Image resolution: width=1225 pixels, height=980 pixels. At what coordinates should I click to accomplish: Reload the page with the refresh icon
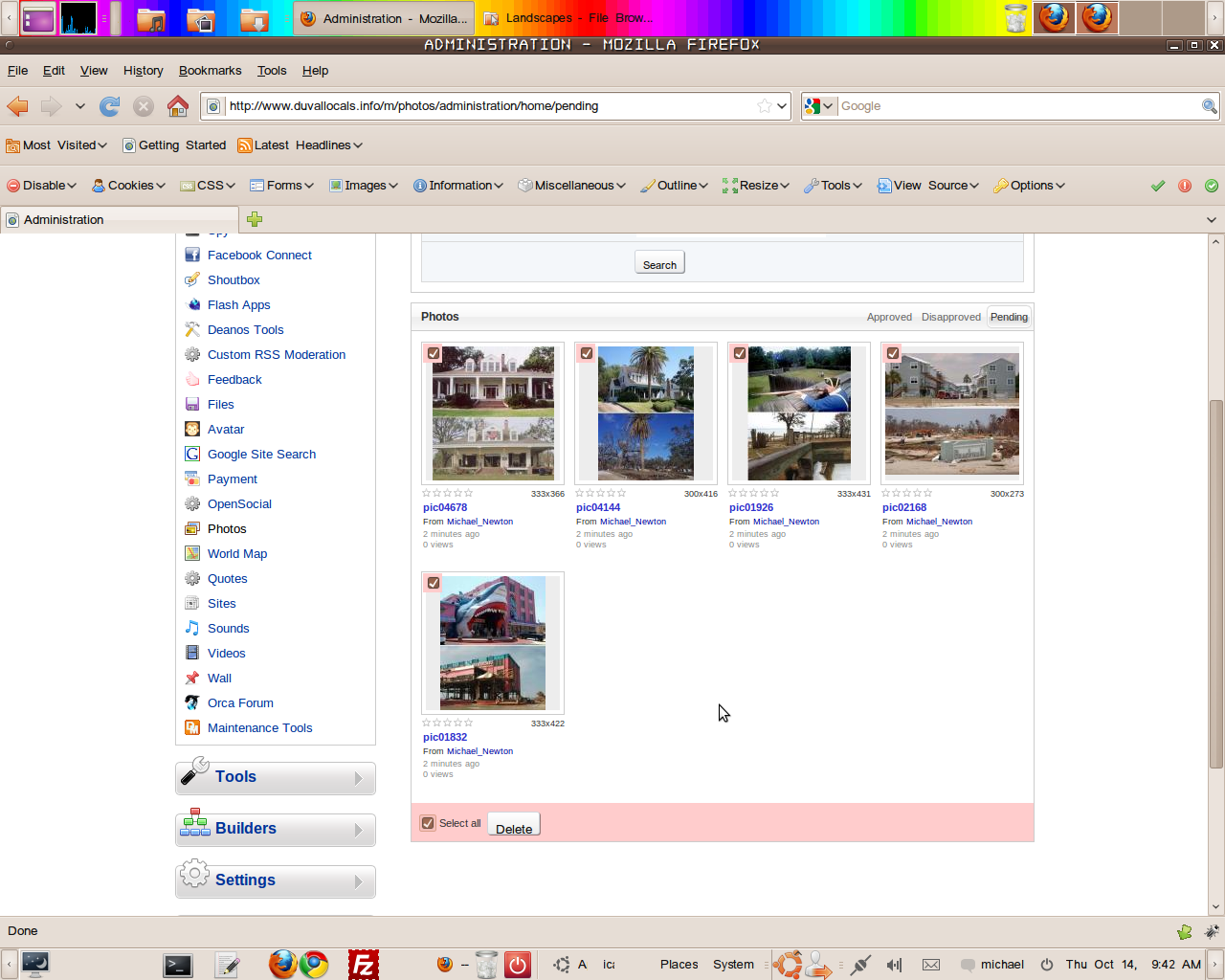pos(110,106)
